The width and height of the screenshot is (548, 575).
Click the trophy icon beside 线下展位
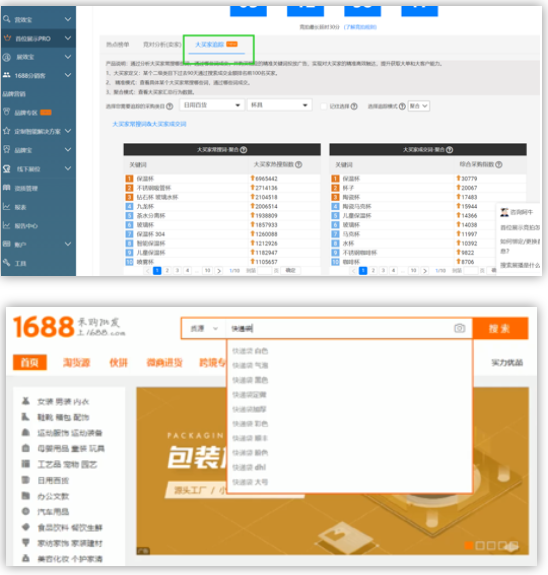(x=7, y=168)
